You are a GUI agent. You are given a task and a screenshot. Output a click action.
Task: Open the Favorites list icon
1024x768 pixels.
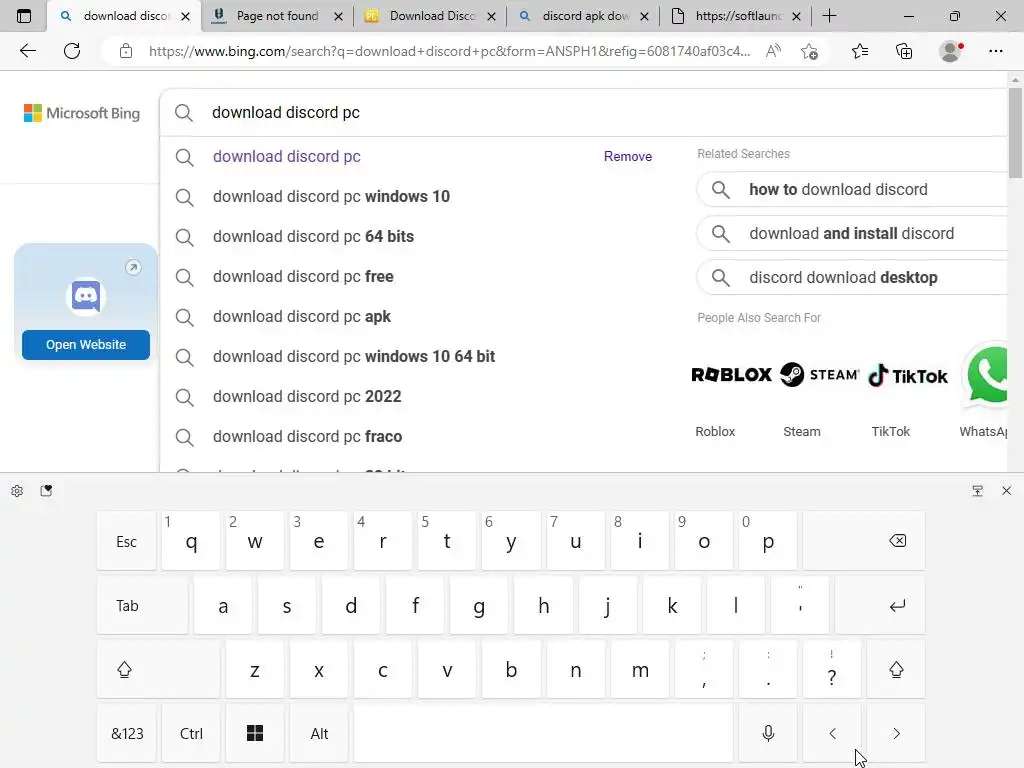tap(859, 51)
